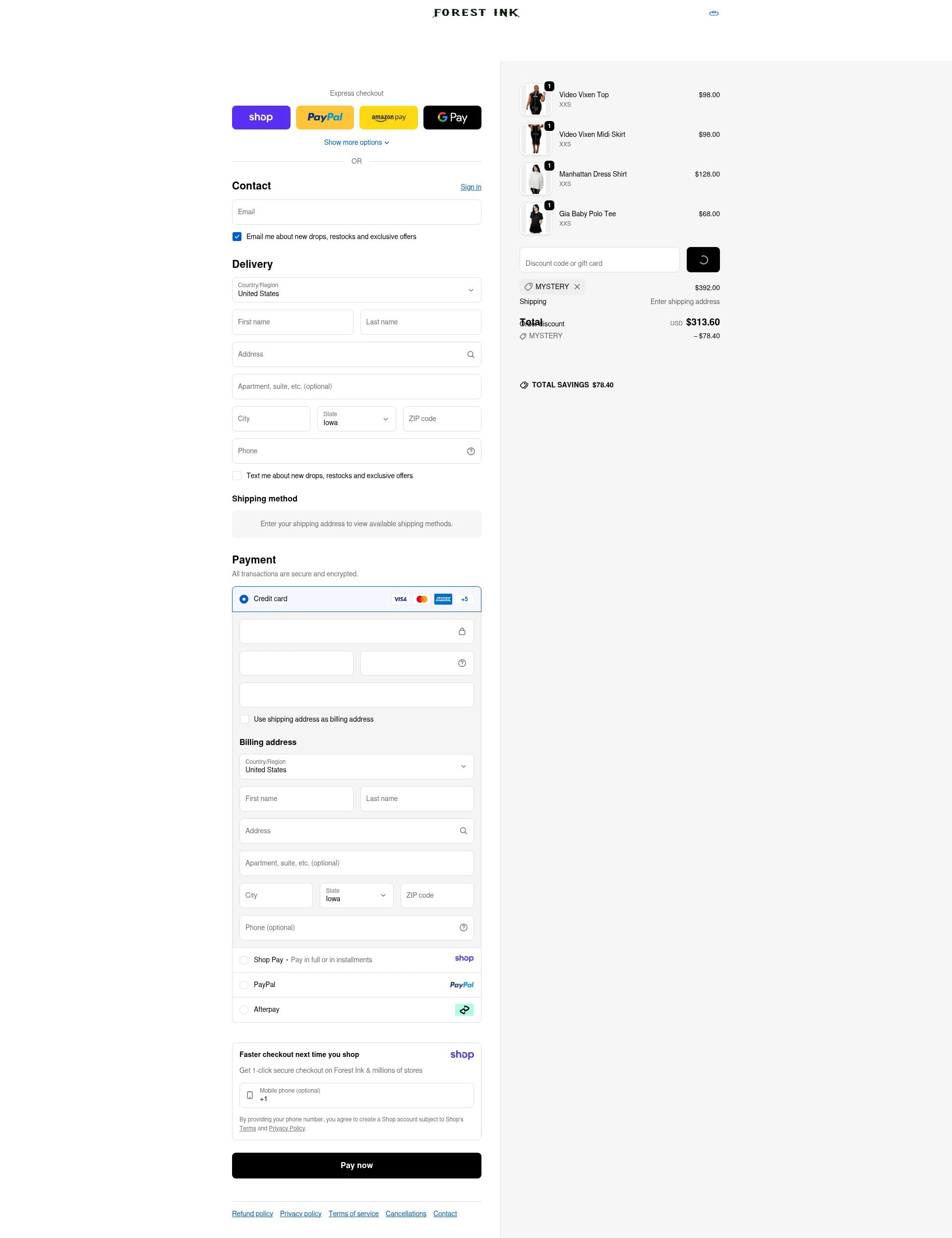Viewport: 952px width, 1238px height.
Task: Enable text me about new drops offers
Action: click(237, 476)
